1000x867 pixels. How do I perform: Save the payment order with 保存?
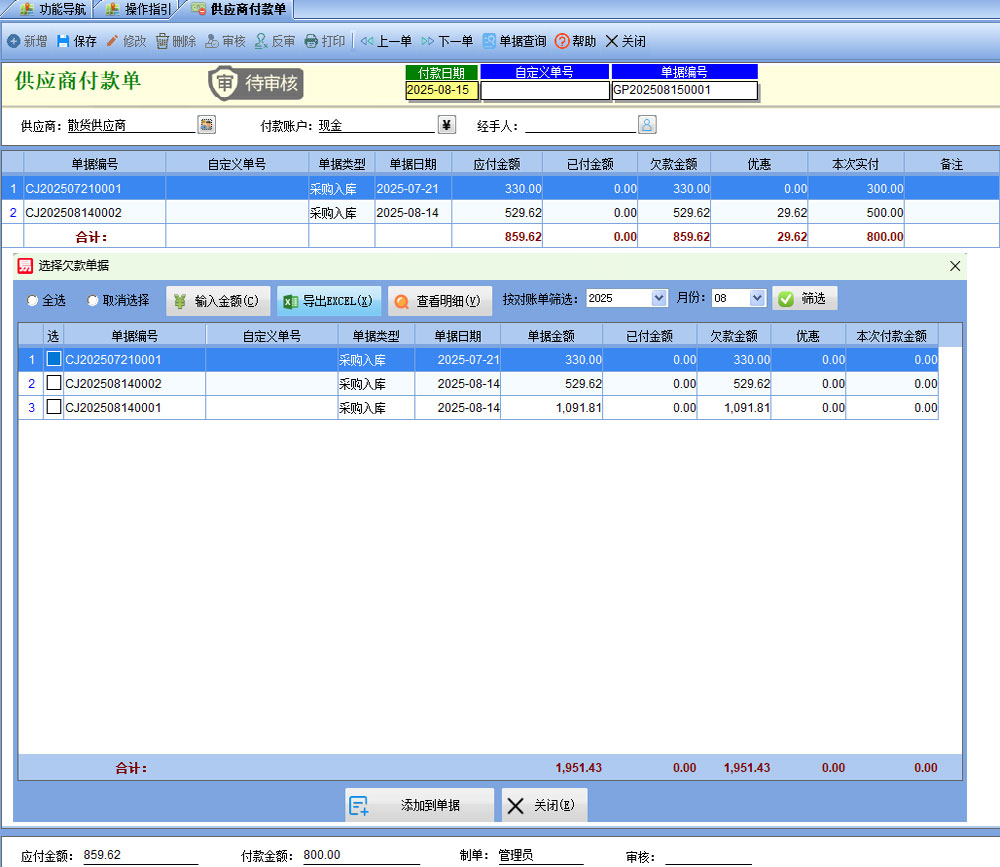click(x=64, y=41)
